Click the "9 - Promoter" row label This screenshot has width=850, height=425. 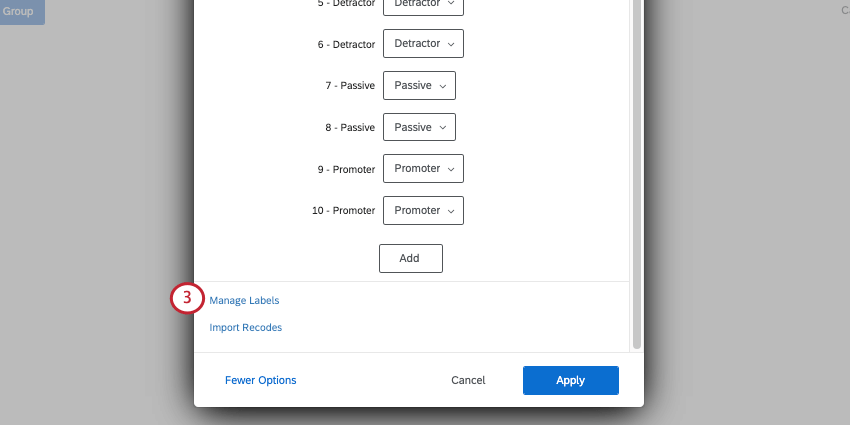345,169
